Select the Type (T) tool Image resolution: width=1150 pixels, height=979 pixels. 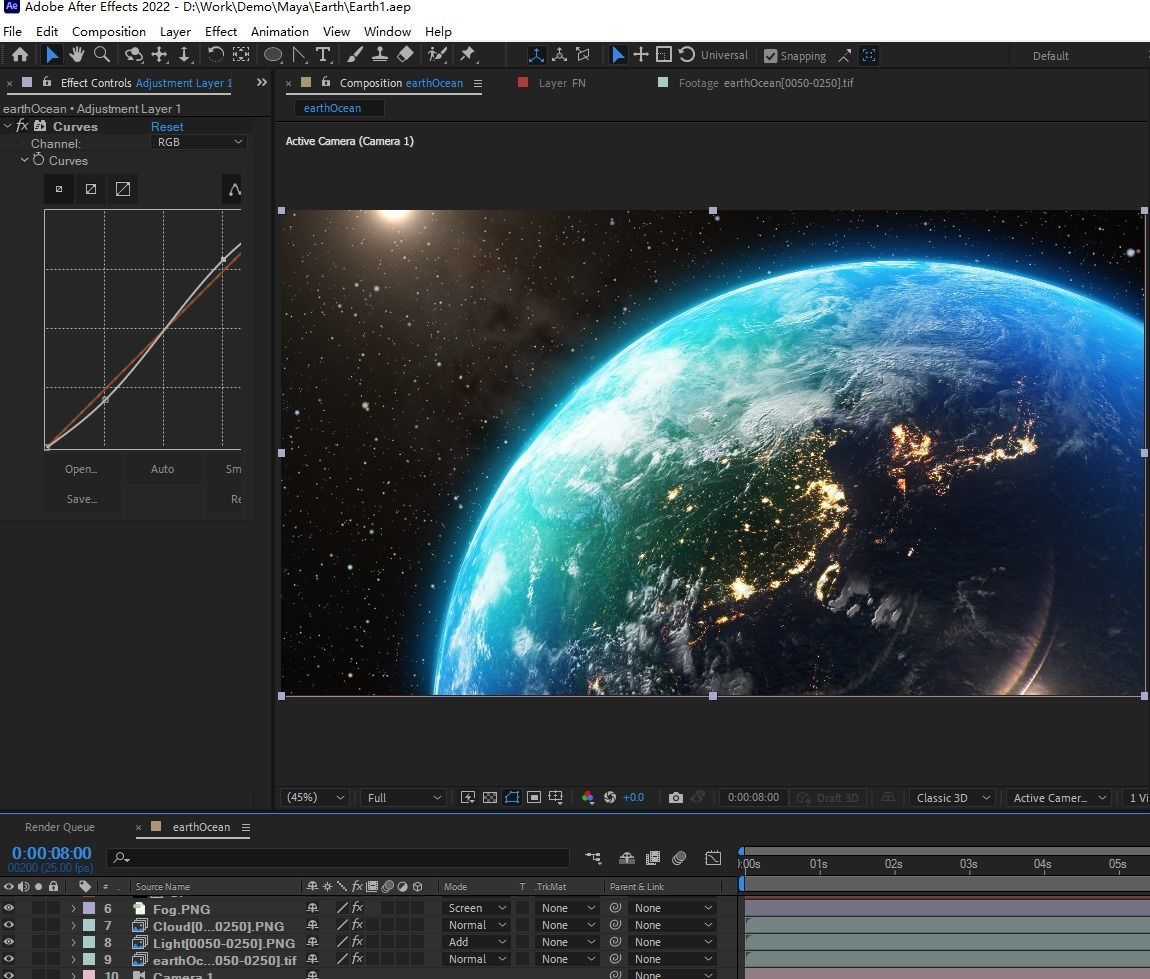click(323, 54)
